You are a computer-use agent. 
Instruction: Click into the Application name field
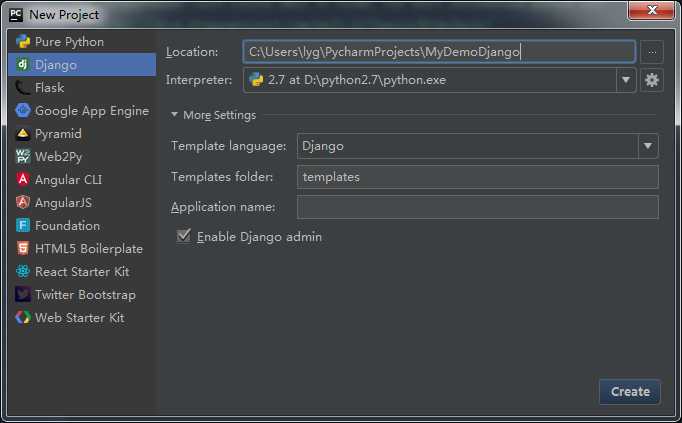click(x=477, y=207)
